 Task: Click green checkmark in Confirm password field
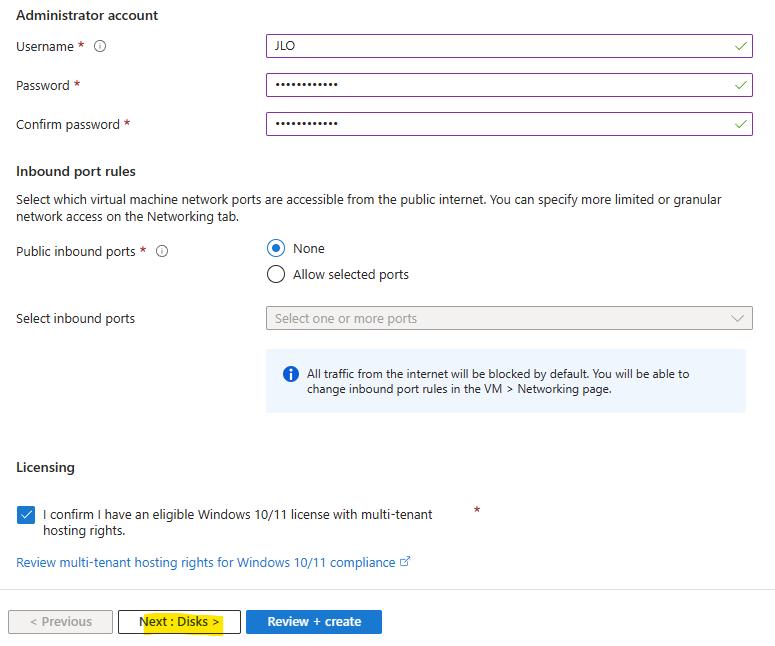click(x=740, y=124)
